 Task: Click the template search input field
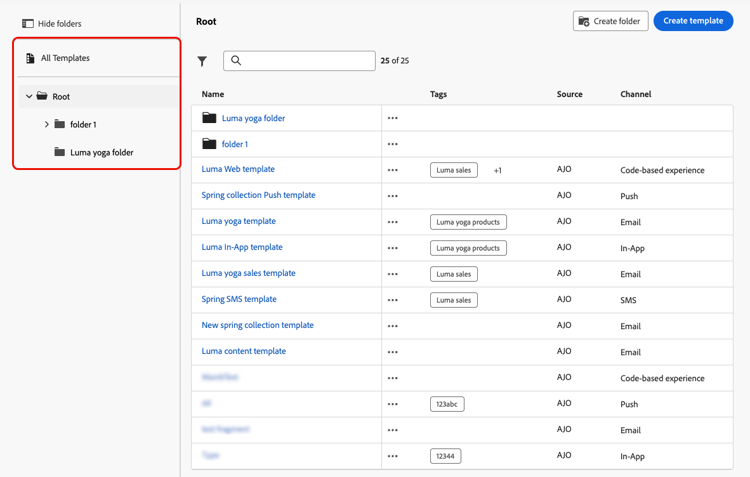click(299, 61)
